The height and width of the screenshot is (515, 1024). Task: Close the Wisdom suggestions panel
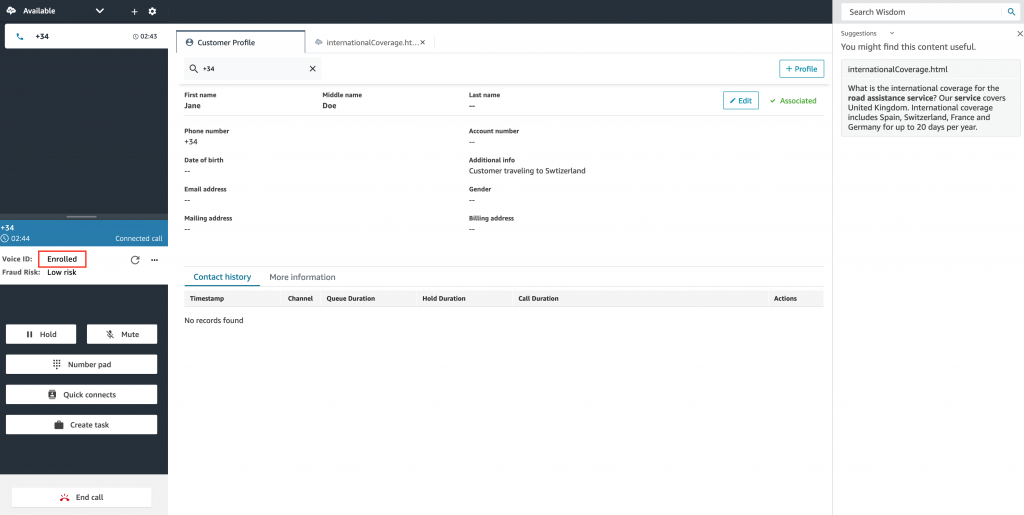coord(1019,33)
